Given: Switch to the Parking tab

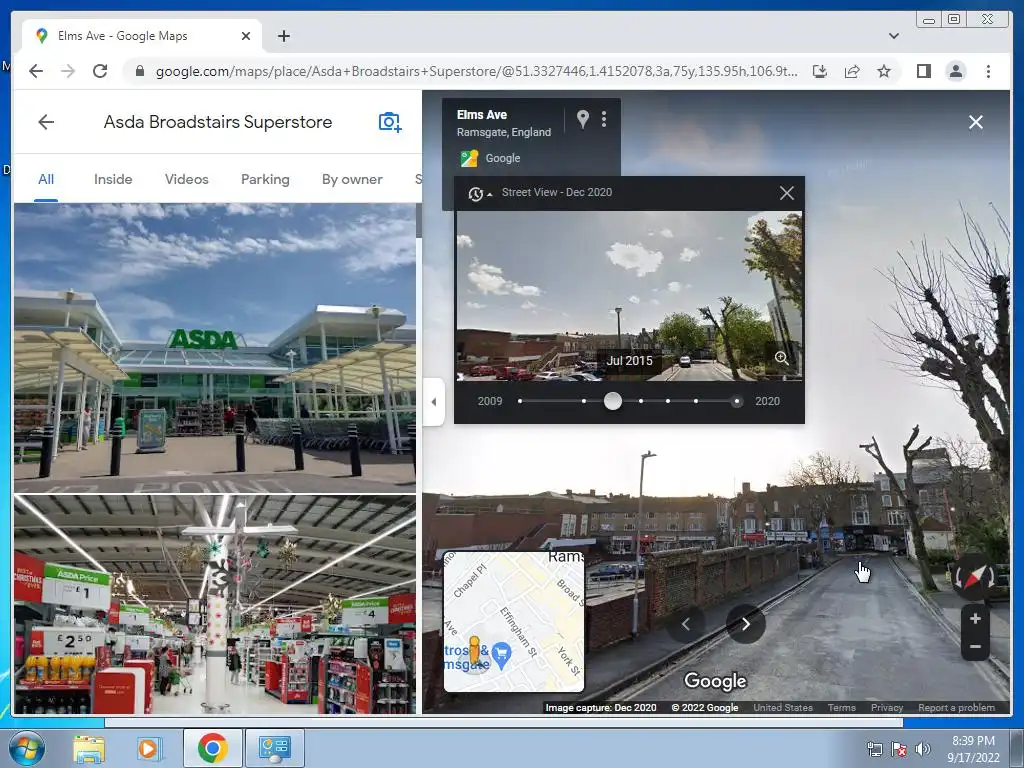Looking at the screenshot, I should 265,179.
